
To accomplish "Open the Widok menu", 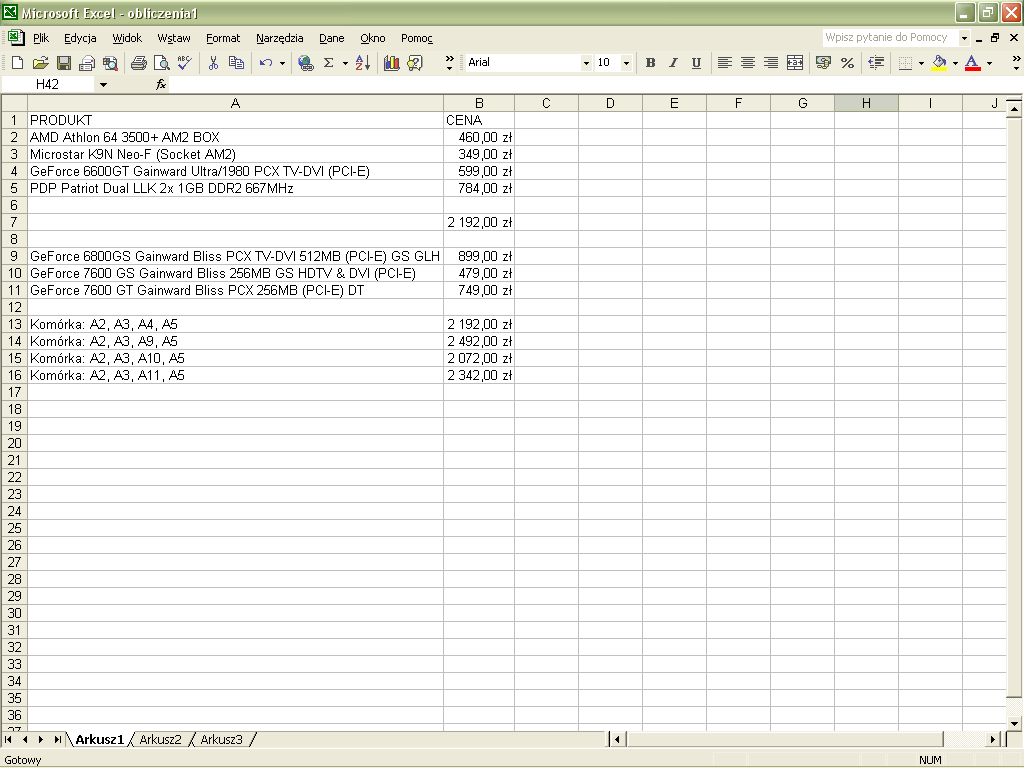I will coord(127,38).
